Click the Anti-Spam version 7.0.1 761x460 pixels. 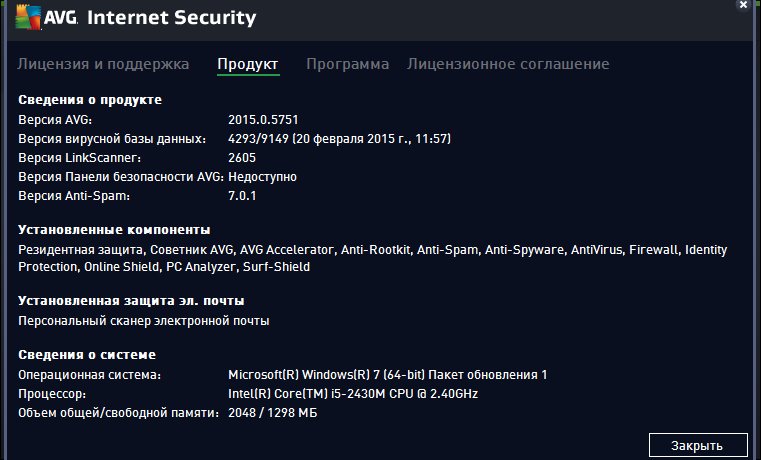[242, 196]
